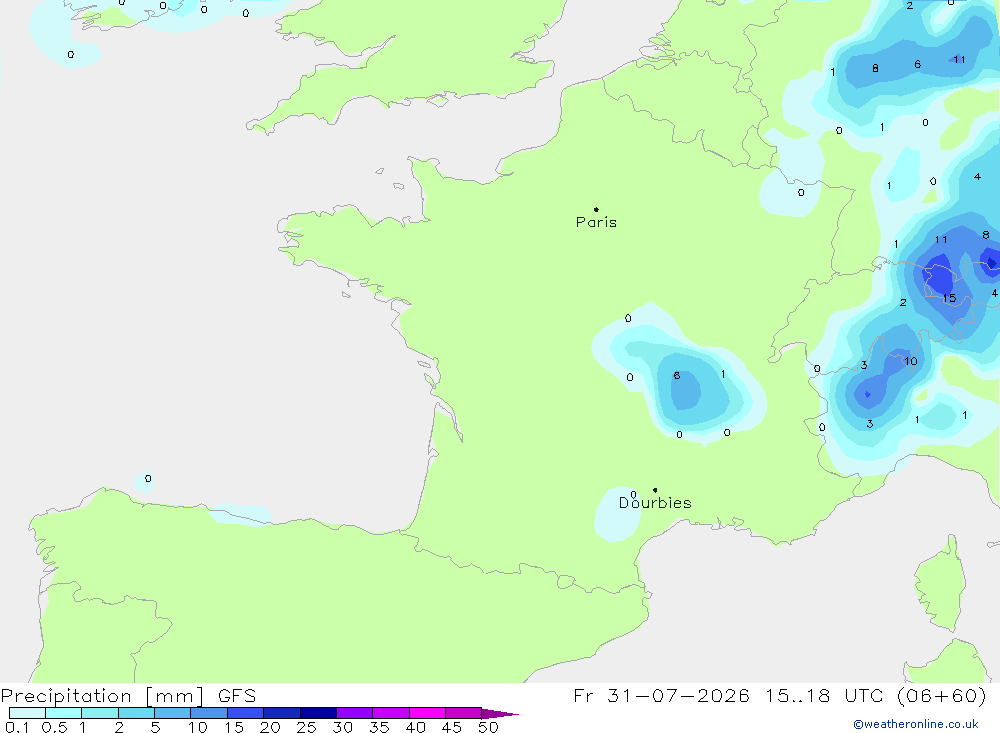Click the 10 mm precipitation value
The height and width of the screenshot is (733, 1000).
click(x=911, y=361)
